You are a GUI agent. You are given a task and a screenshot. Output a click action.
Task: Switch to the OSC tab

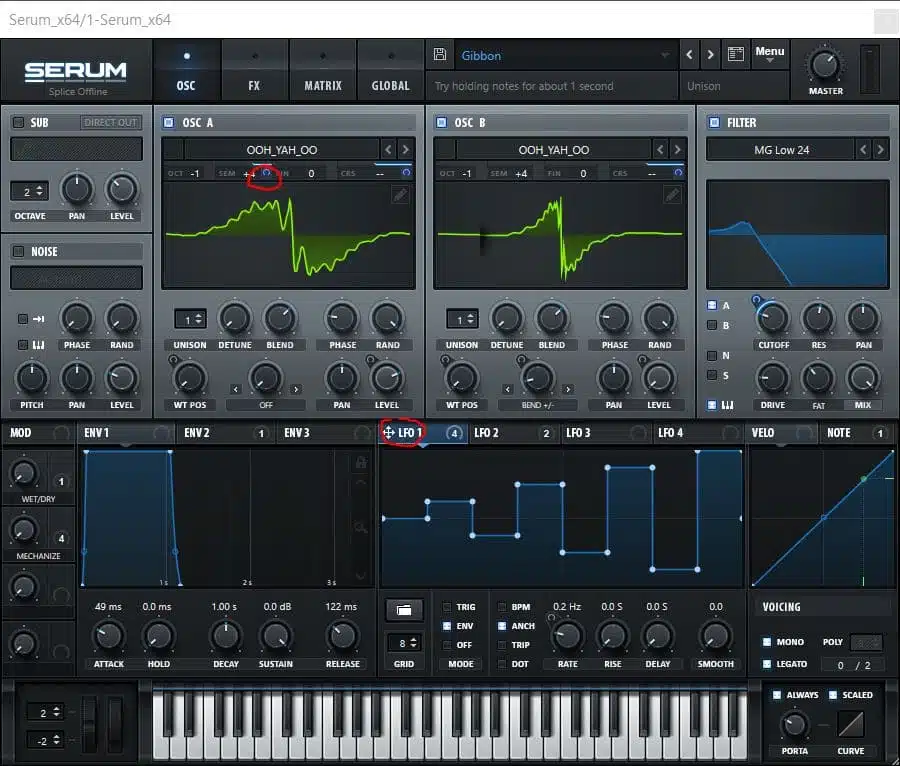pos(186,71)
